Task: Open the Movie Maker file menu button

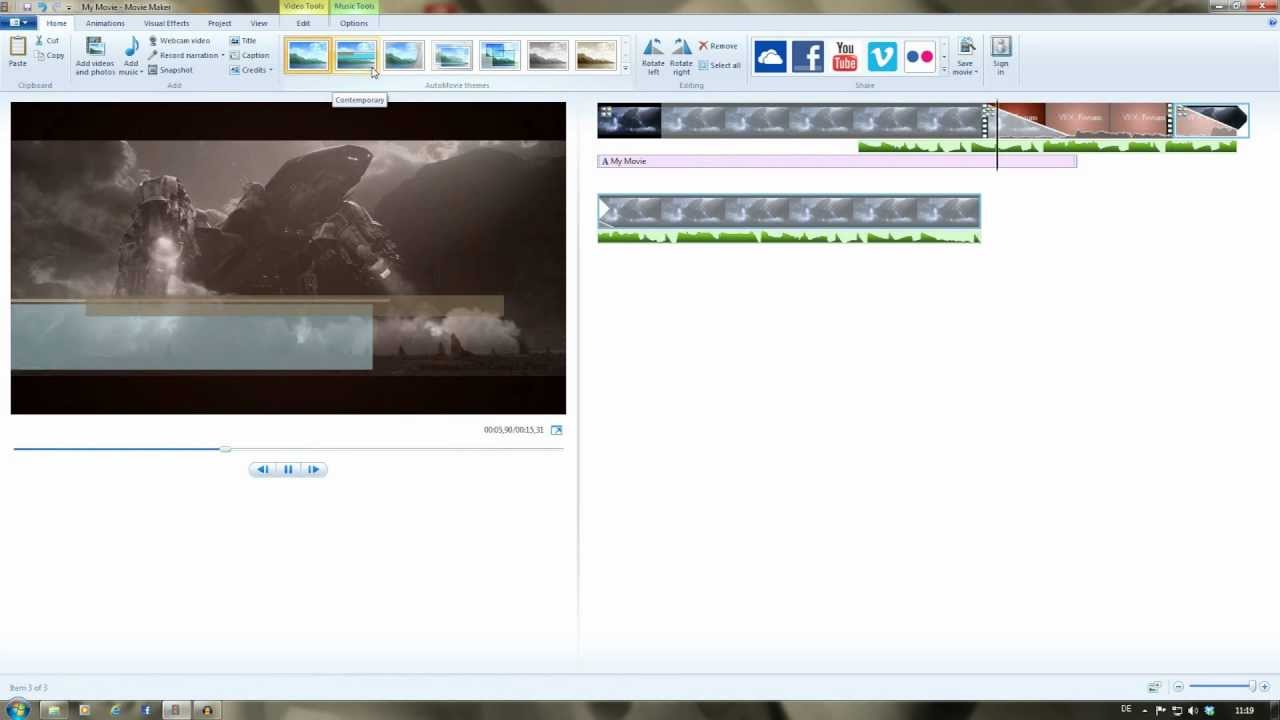Action: [x=18, y=23]
